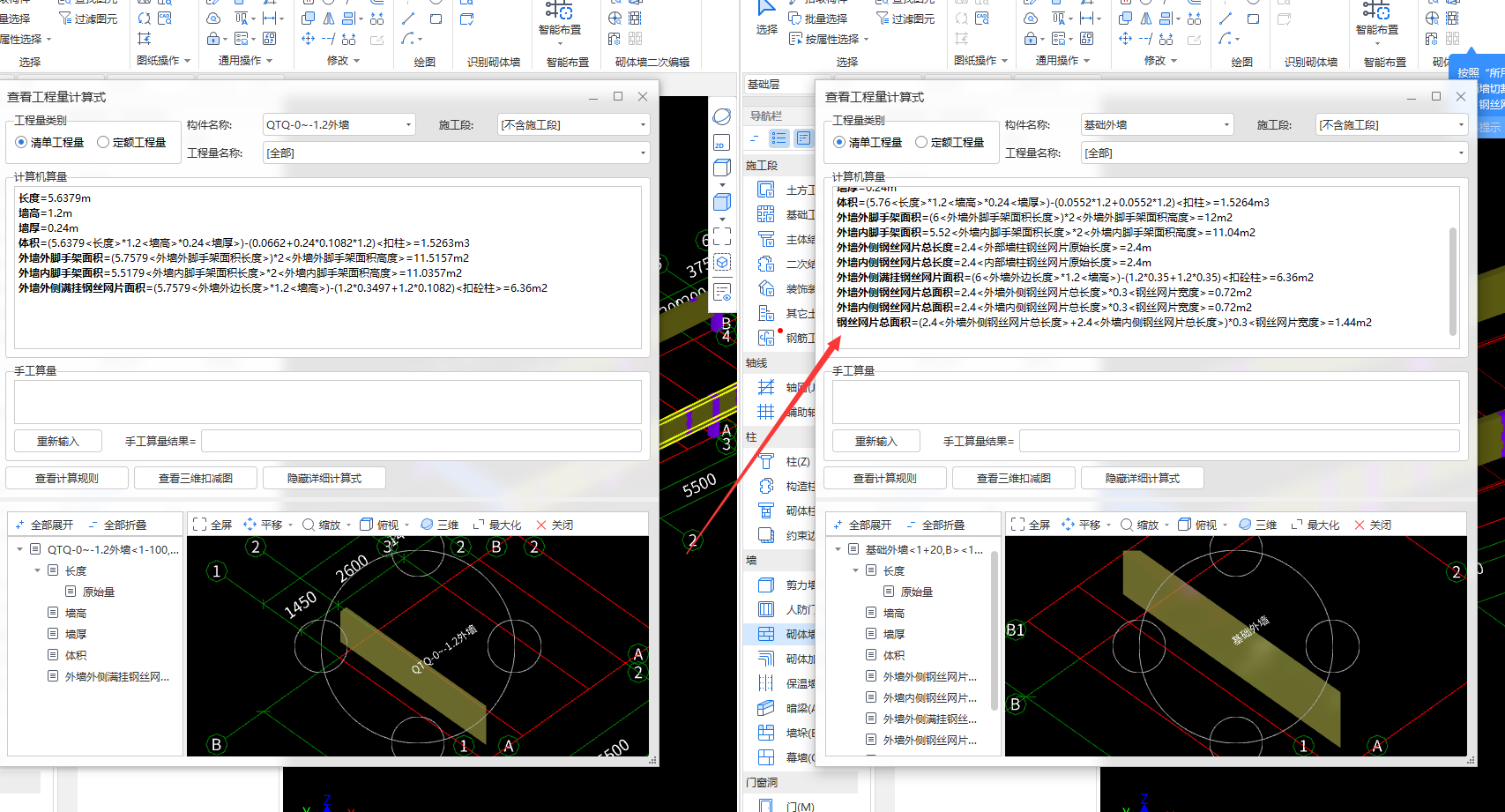
Task: Click 查看三维扣减图 button in right dialog
Action: (1014, 478)
